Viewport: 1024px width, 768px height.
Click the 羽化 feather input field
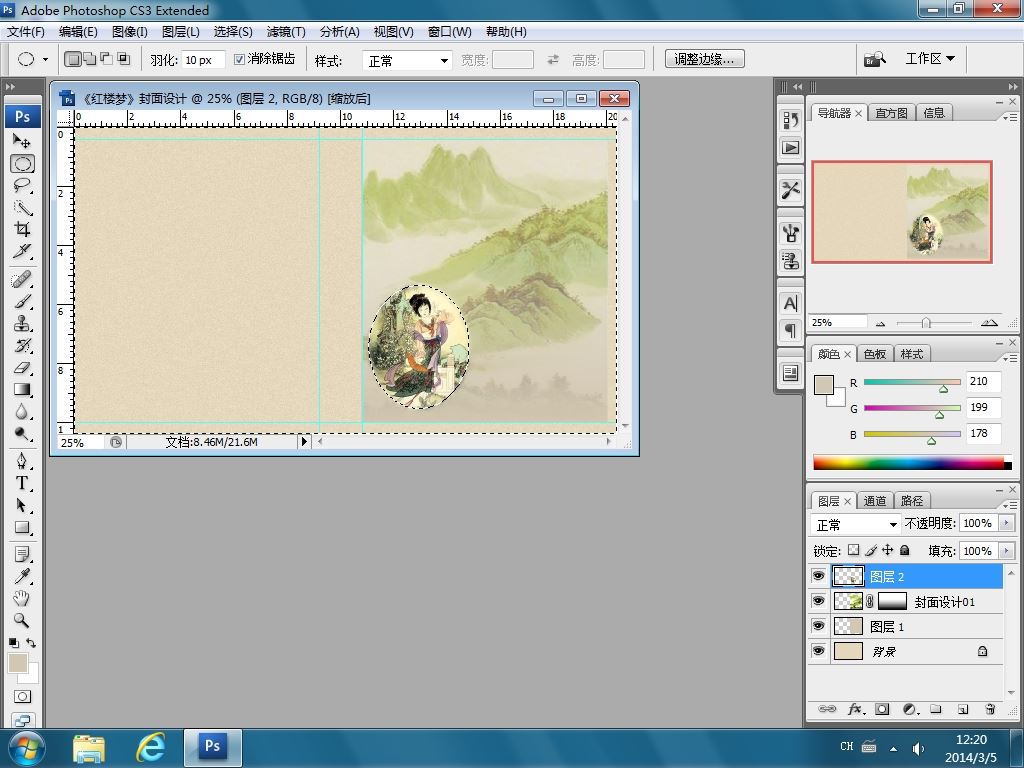click(x=203, y=60)
